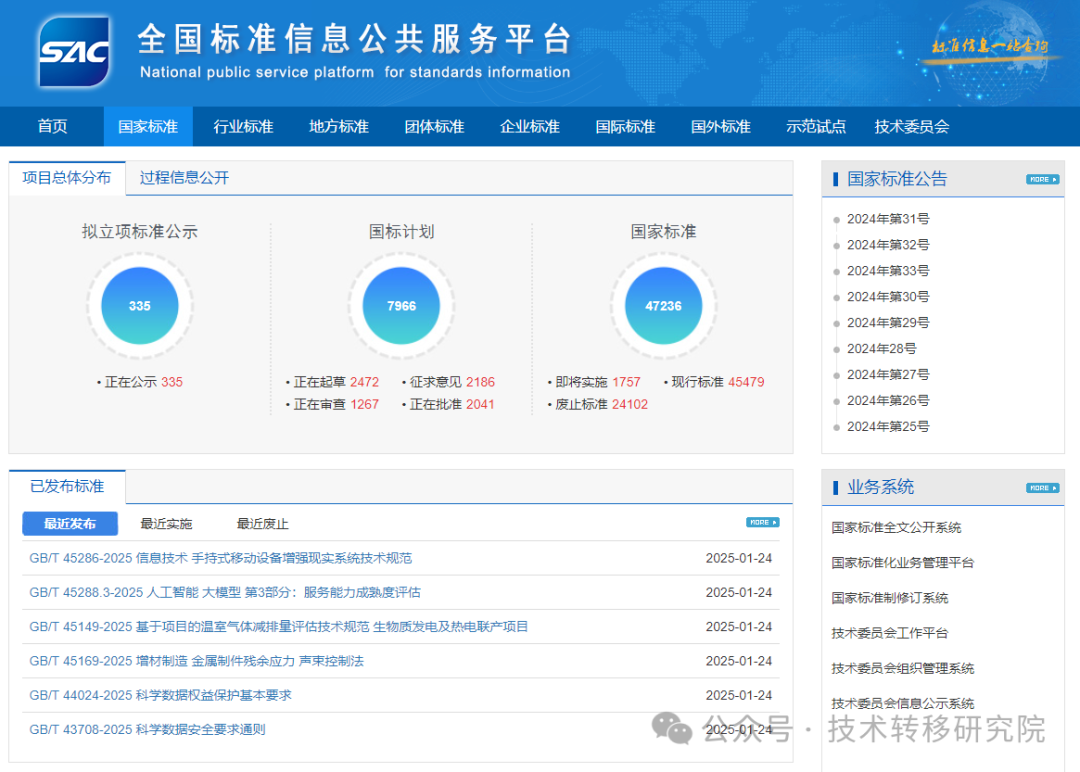Click the SAC platform logo
This screenshot has width=1080, height=772.
coord(75,52)
